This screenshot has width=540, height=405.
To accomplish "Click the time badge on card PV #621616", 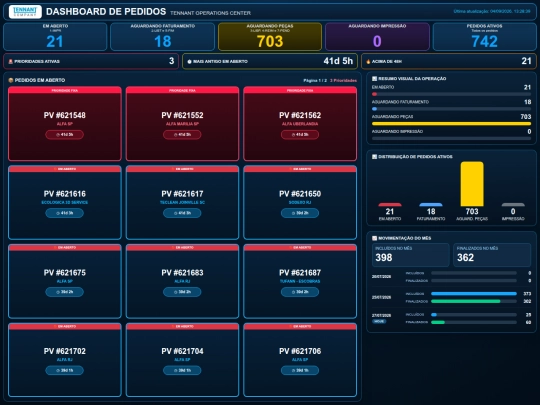I will [x=64, y=213].
